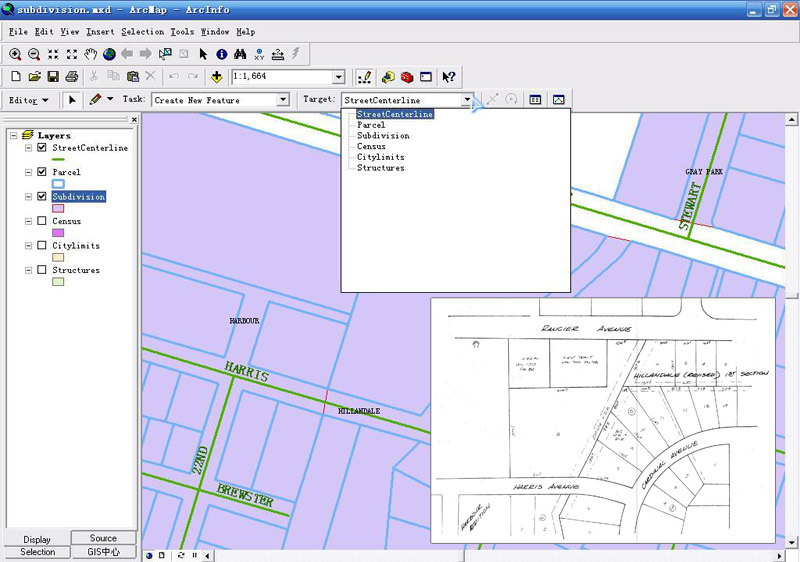Choose Parcel in the Target list
800x562 pixels.
click(x=371, y=125)
